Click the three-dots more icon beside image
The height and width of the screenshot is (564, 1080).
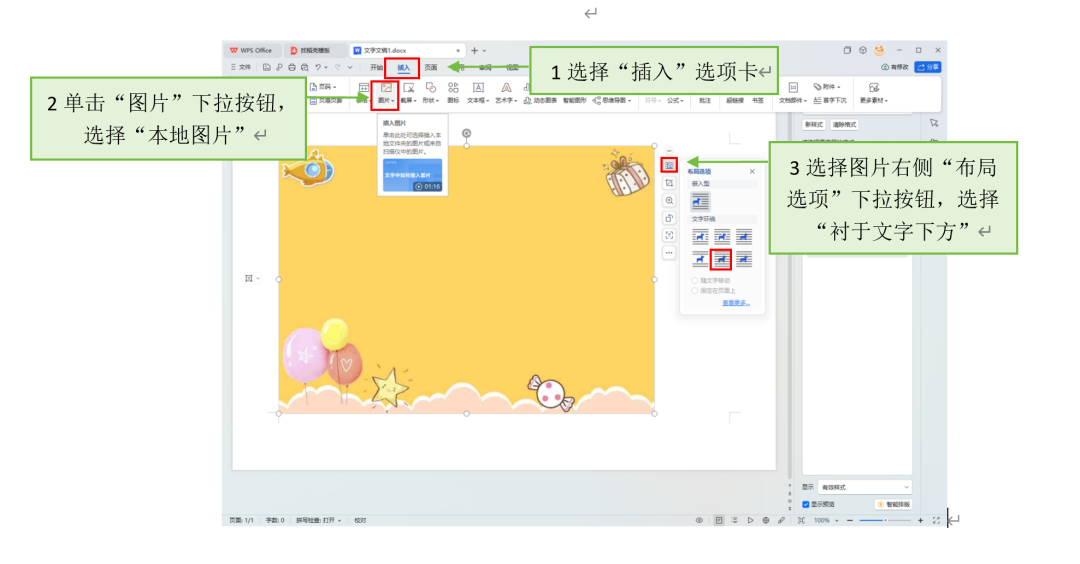[x=669, y=253]
